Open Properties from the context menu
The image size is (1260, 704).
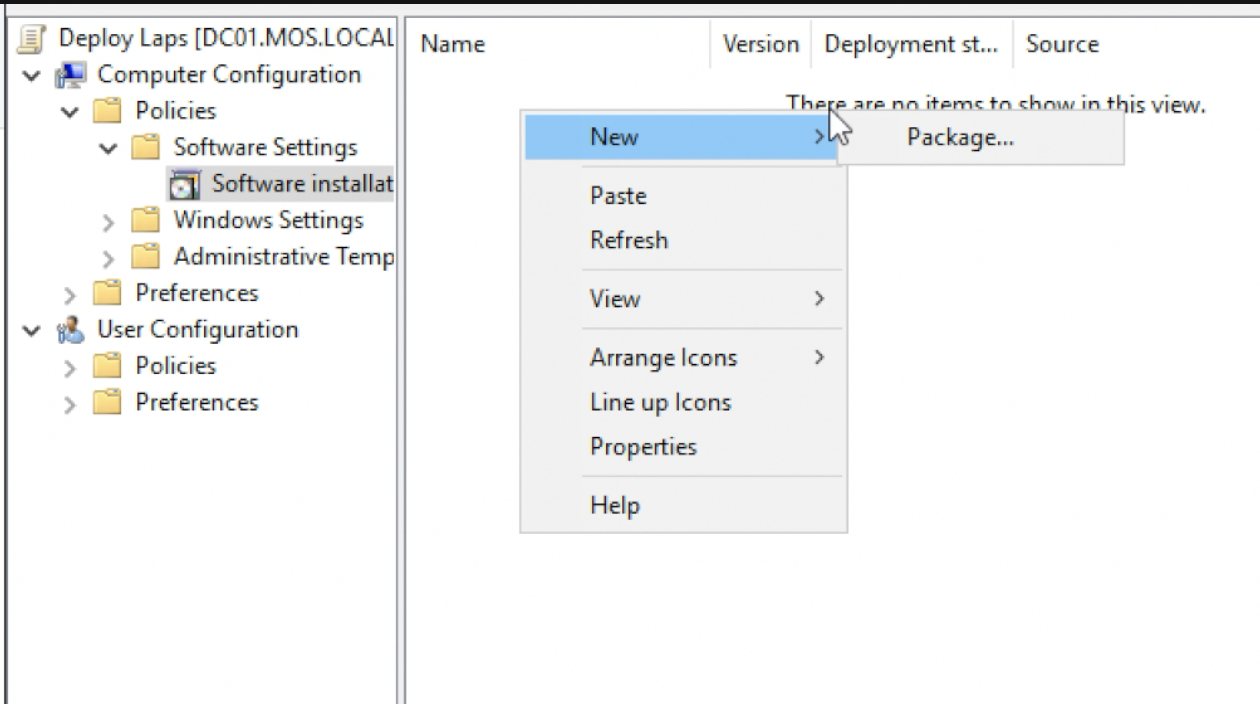click(x=642, y=447)
